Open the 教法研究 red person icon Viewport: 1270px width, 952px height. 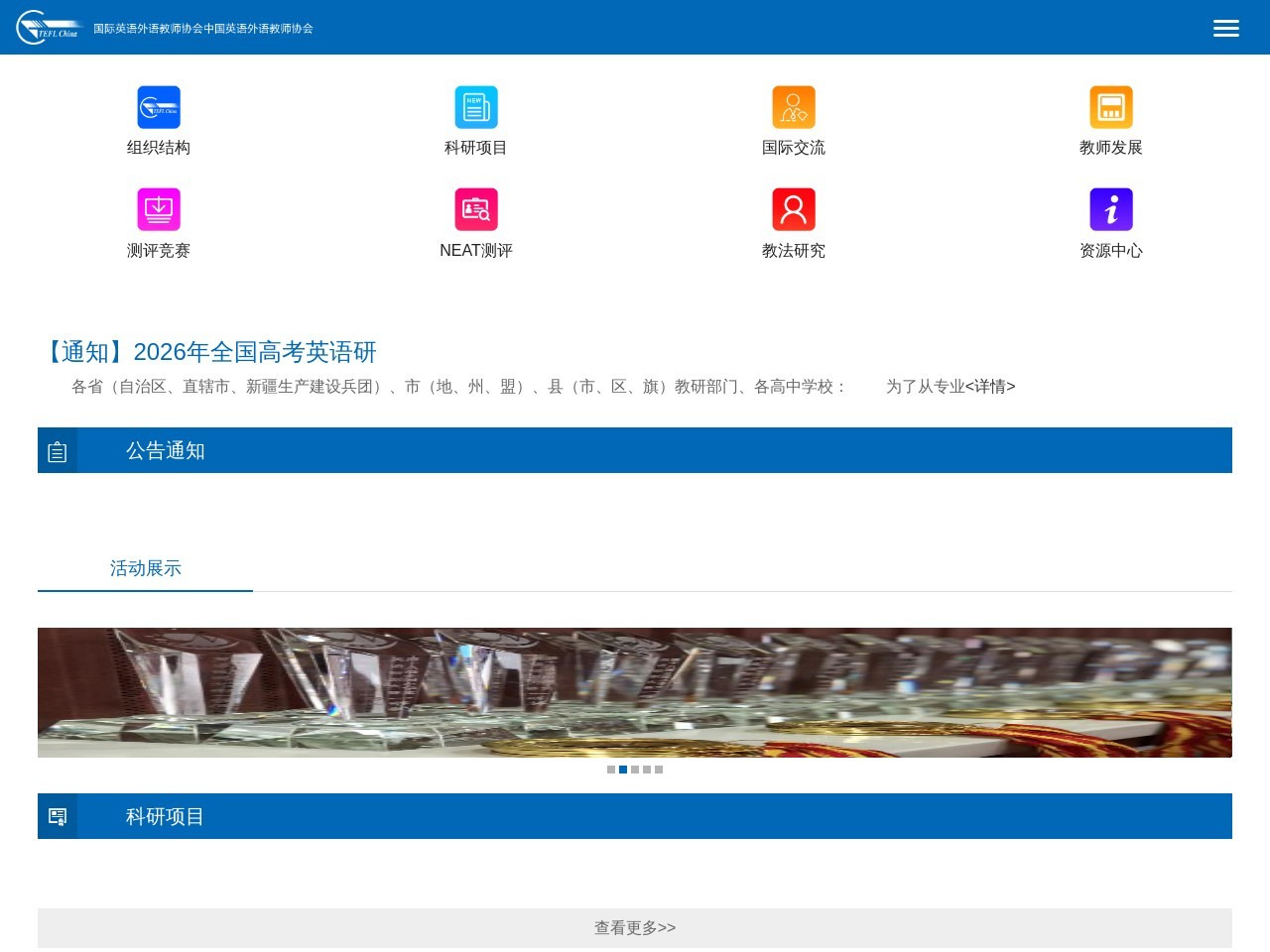(x=794, y=209)
